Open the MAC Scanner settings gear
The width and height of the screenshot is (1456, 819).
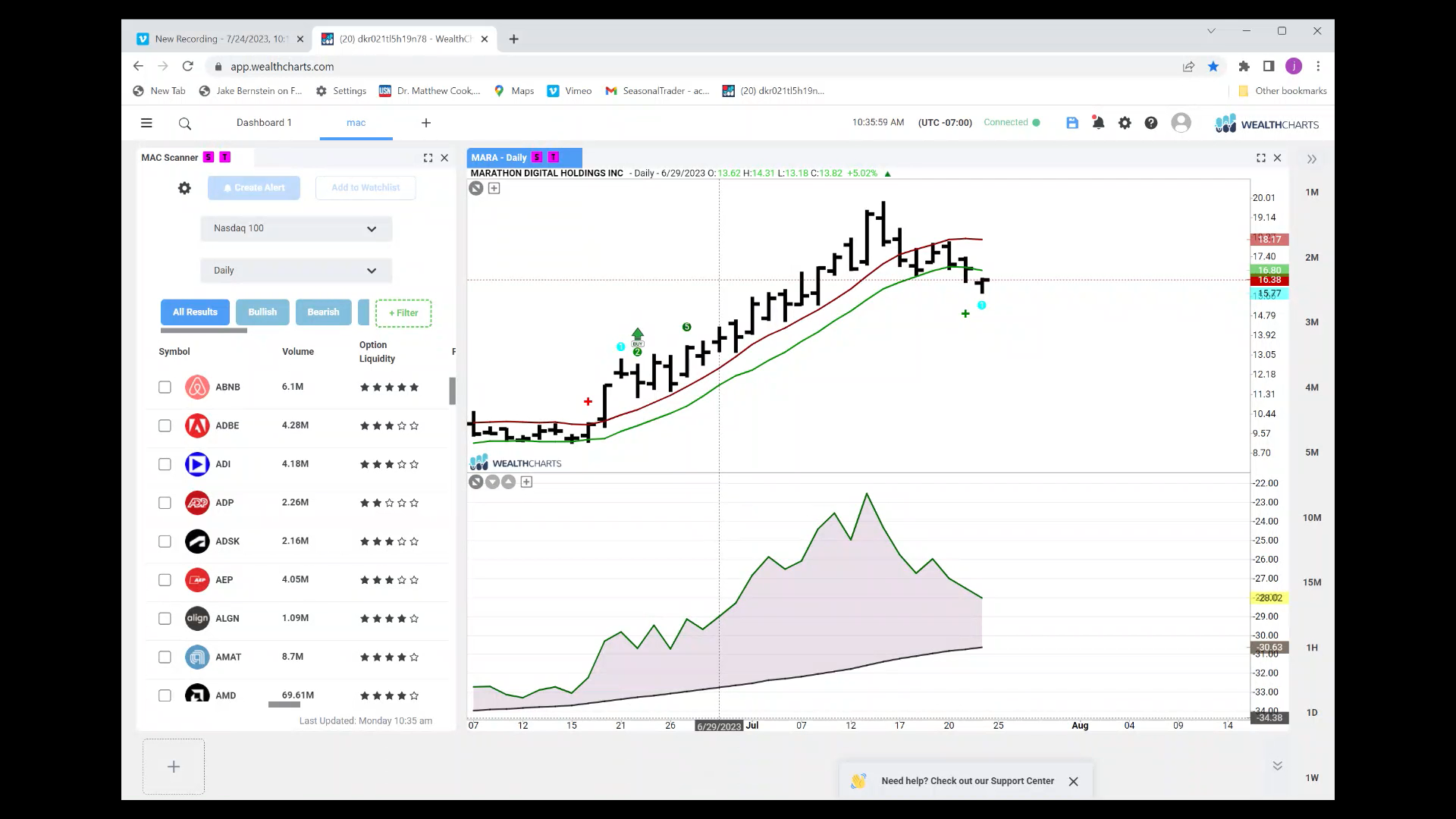(184, 188)
